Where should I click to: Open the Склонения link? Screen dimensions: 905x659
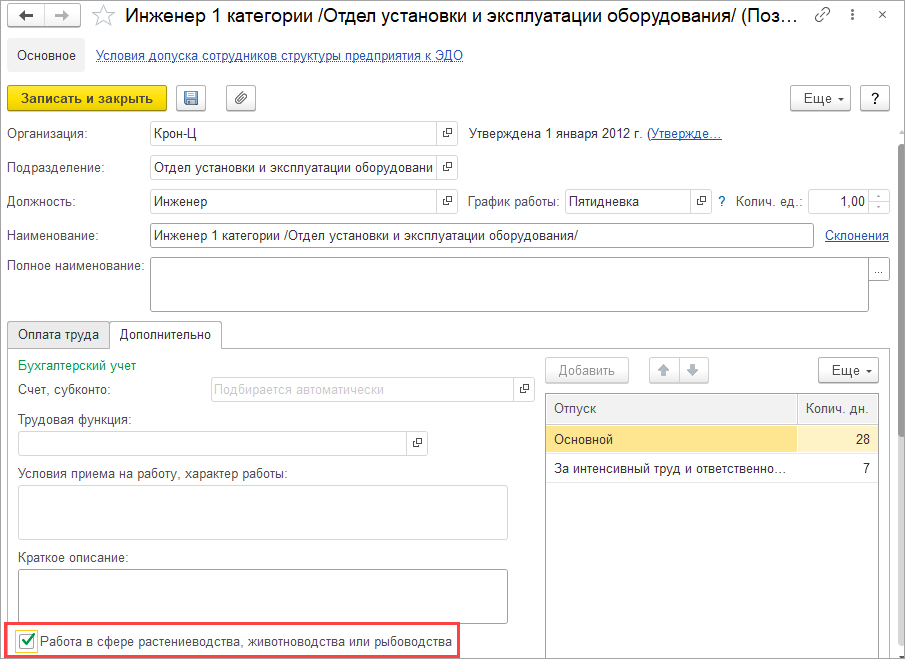(x=856, y=235)
